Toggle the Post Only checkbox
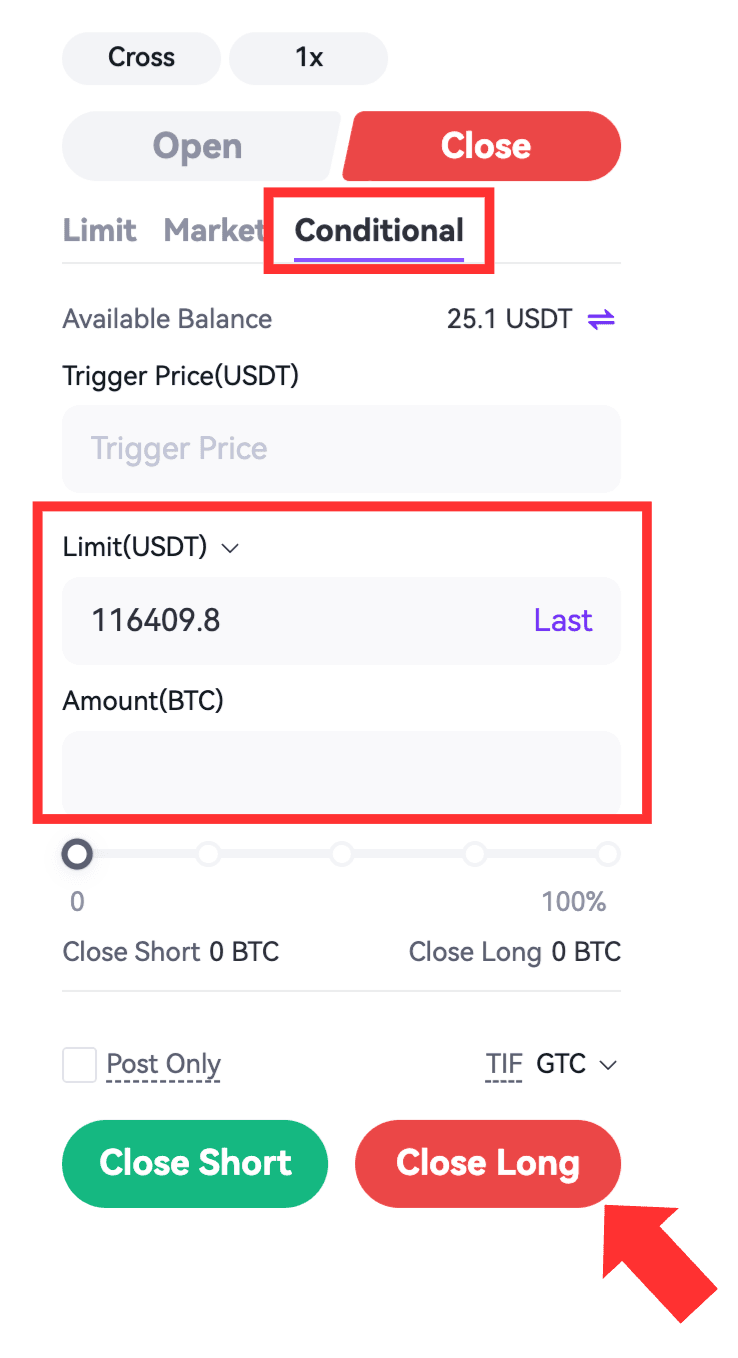 click(x=80, y=1065)
